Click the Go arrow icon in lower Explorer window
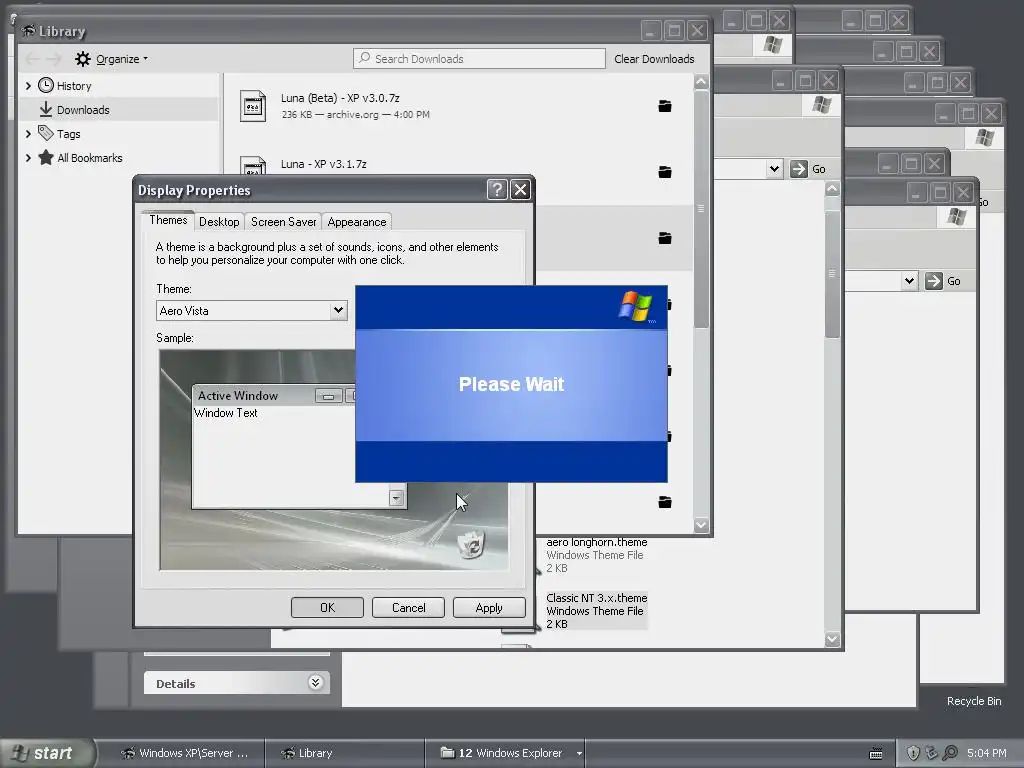This screenshot has height=768, width=1024. tap(934, 281)
